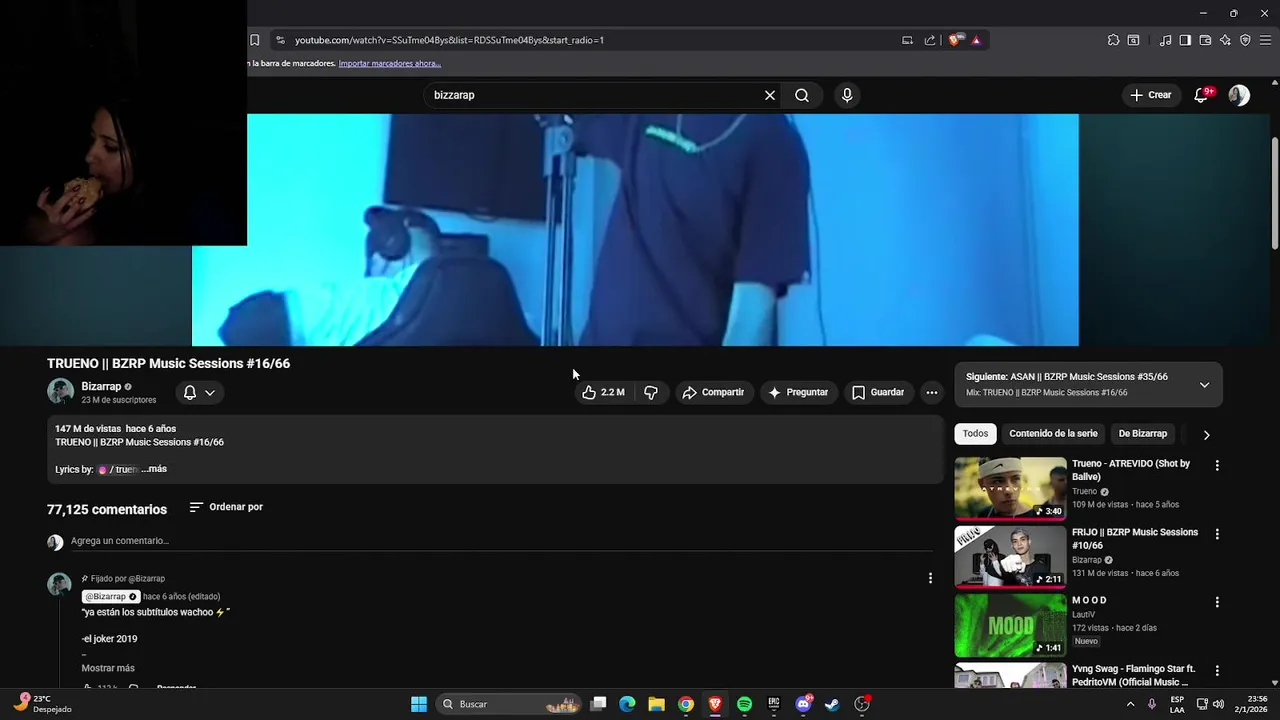Open Brave Rewards triangle icon
The height and width of the screenshot is (720, 1280).
tap(976, 40)
